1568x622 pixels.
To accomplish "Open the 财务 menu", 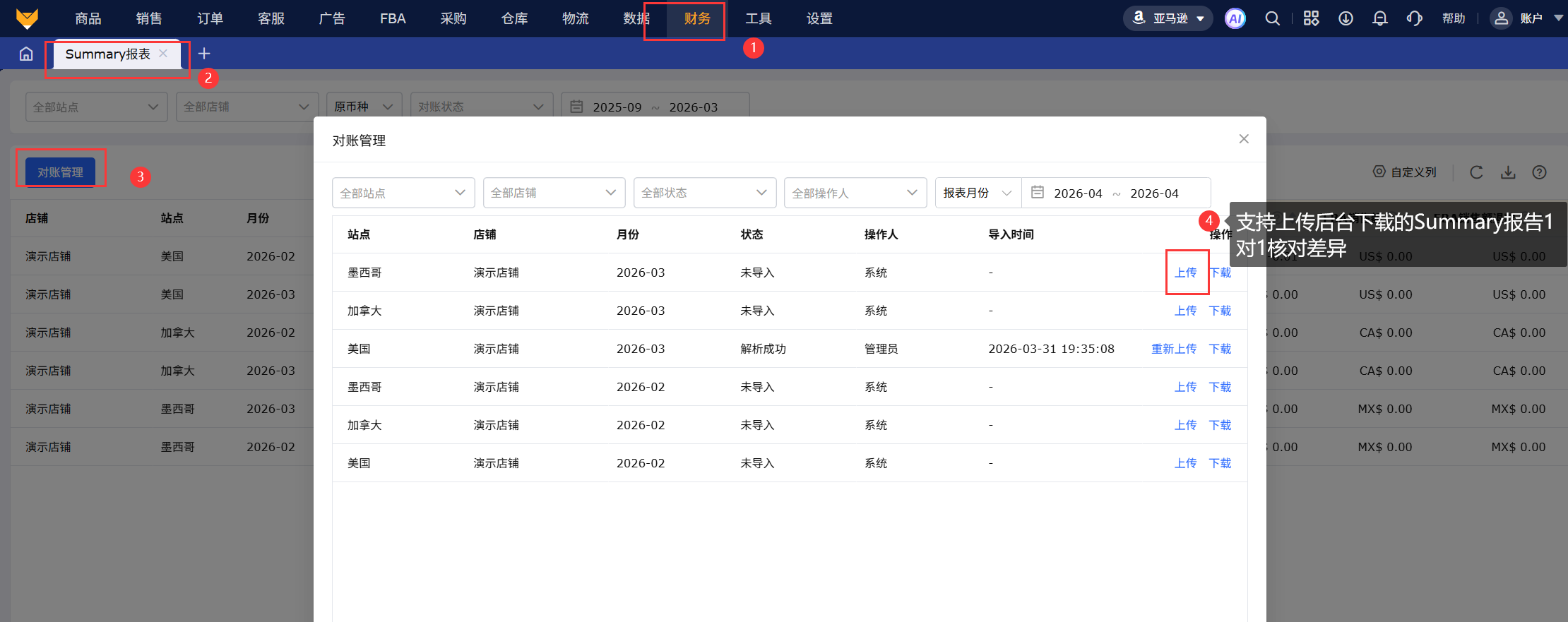I will click(x=696, y=19).
